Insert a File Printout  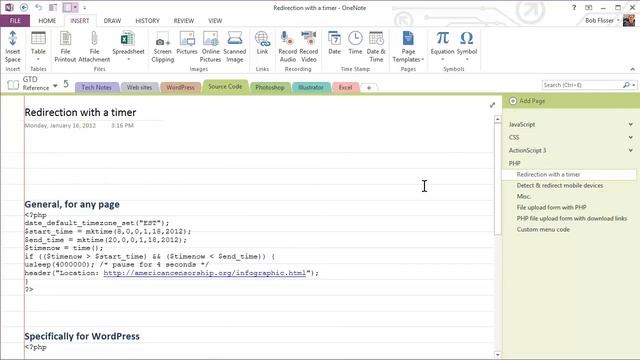65,47
